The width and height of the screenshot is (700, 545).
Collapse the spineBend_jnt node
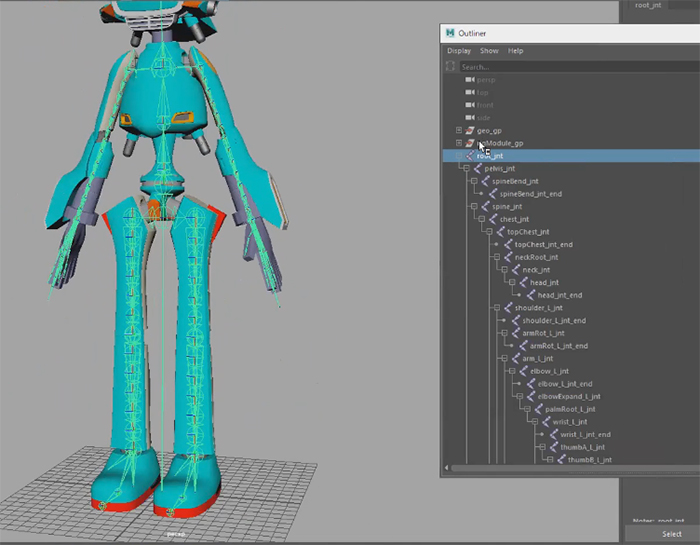(474, 181)
